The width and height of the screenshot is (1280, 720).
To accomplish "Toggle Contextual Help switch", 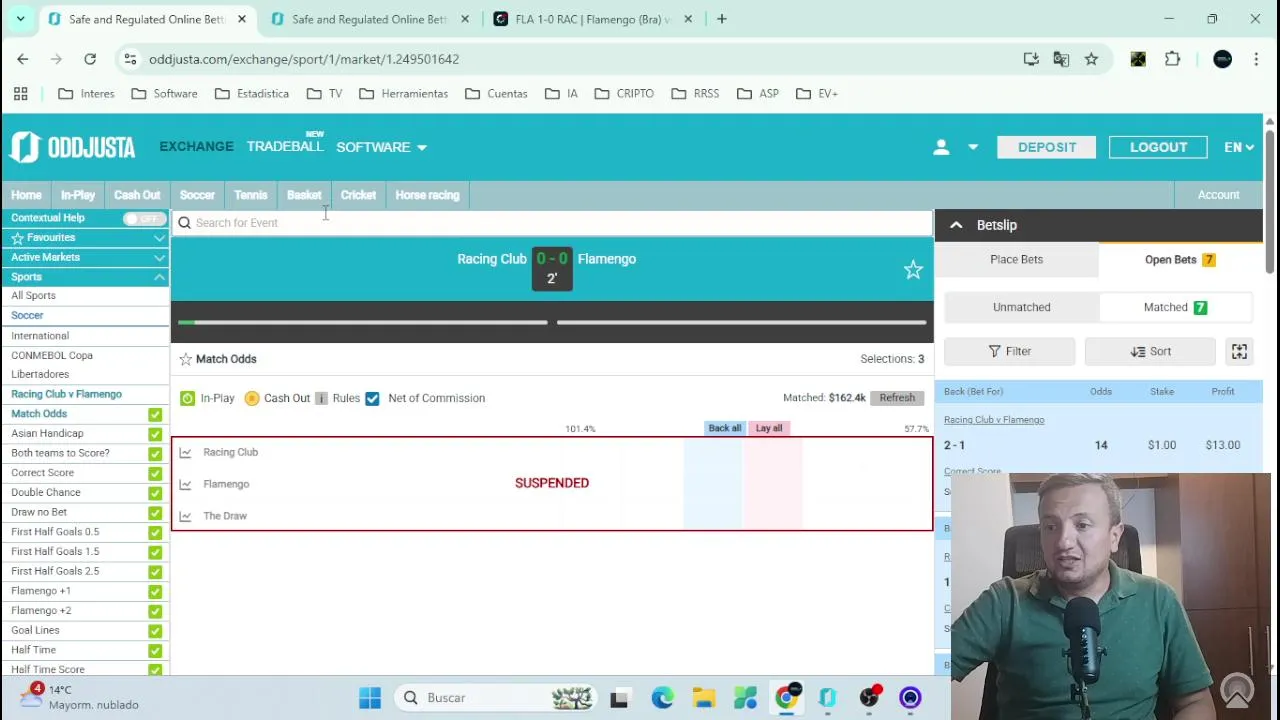I will [x=145, y=218].
